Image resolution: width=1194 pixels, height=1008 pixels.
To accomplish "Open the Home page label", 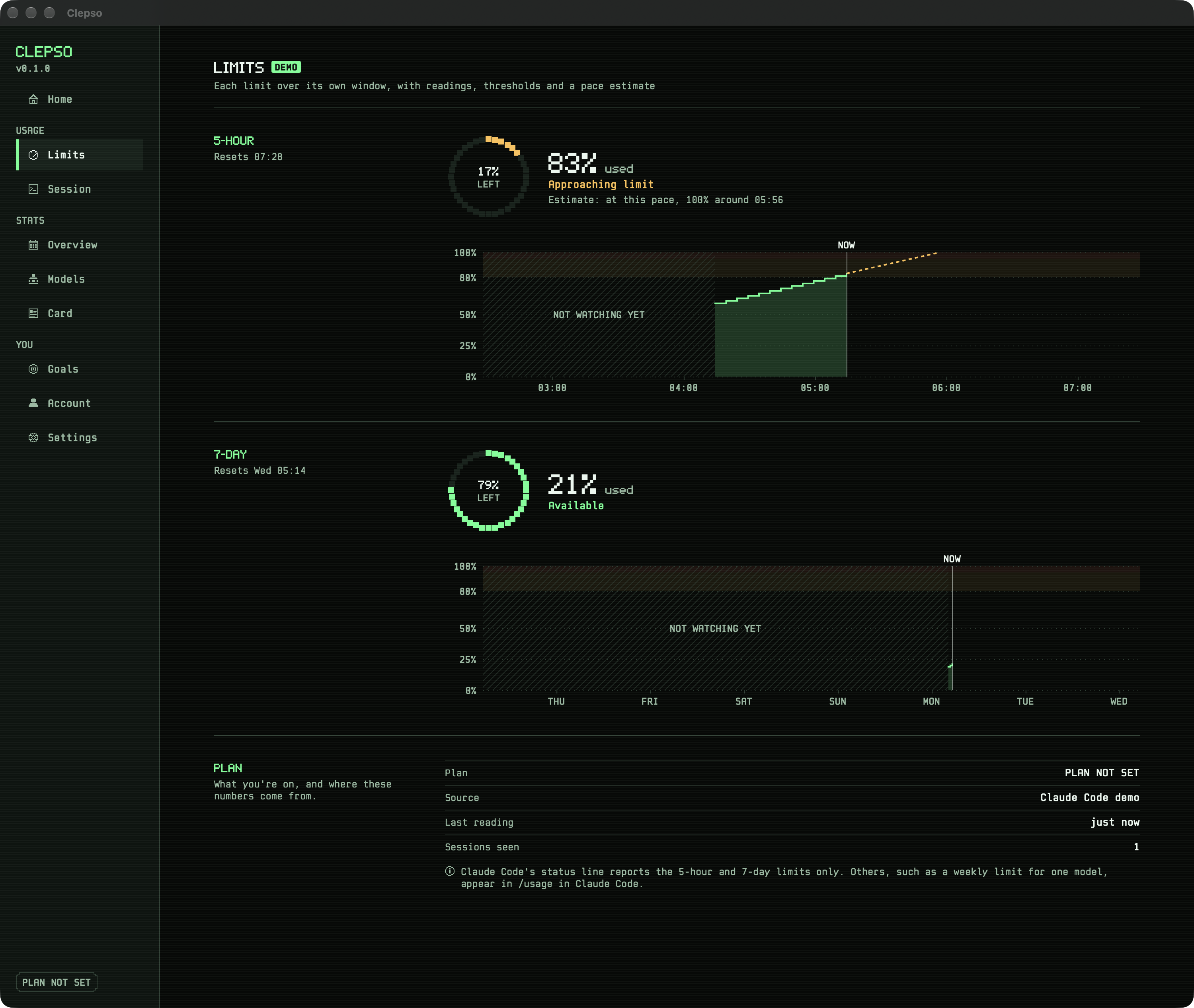I will (60, 100).
